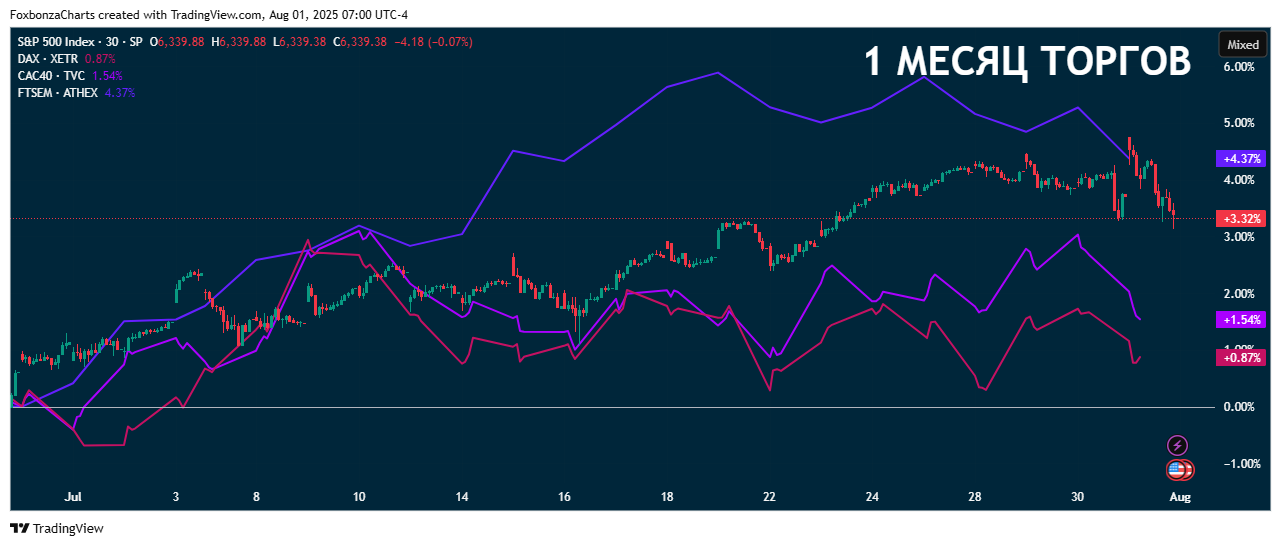Click the 14 date label on time axis
Viewport: 1281px width, 546px height.
click(x=462, y=496)
